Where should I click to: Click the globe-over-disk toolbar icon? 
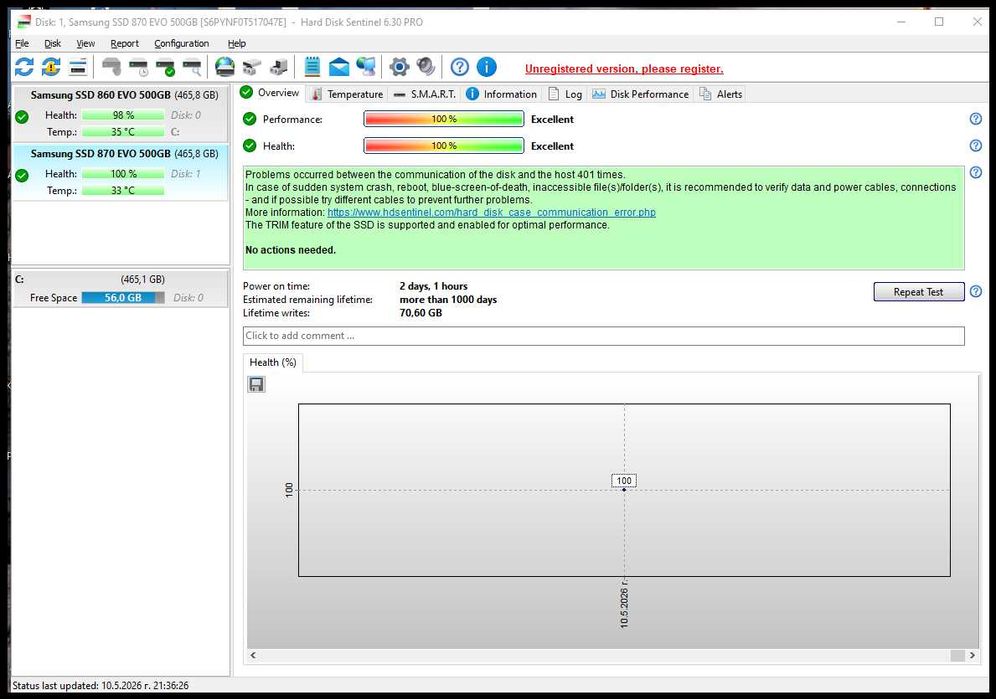225,67
